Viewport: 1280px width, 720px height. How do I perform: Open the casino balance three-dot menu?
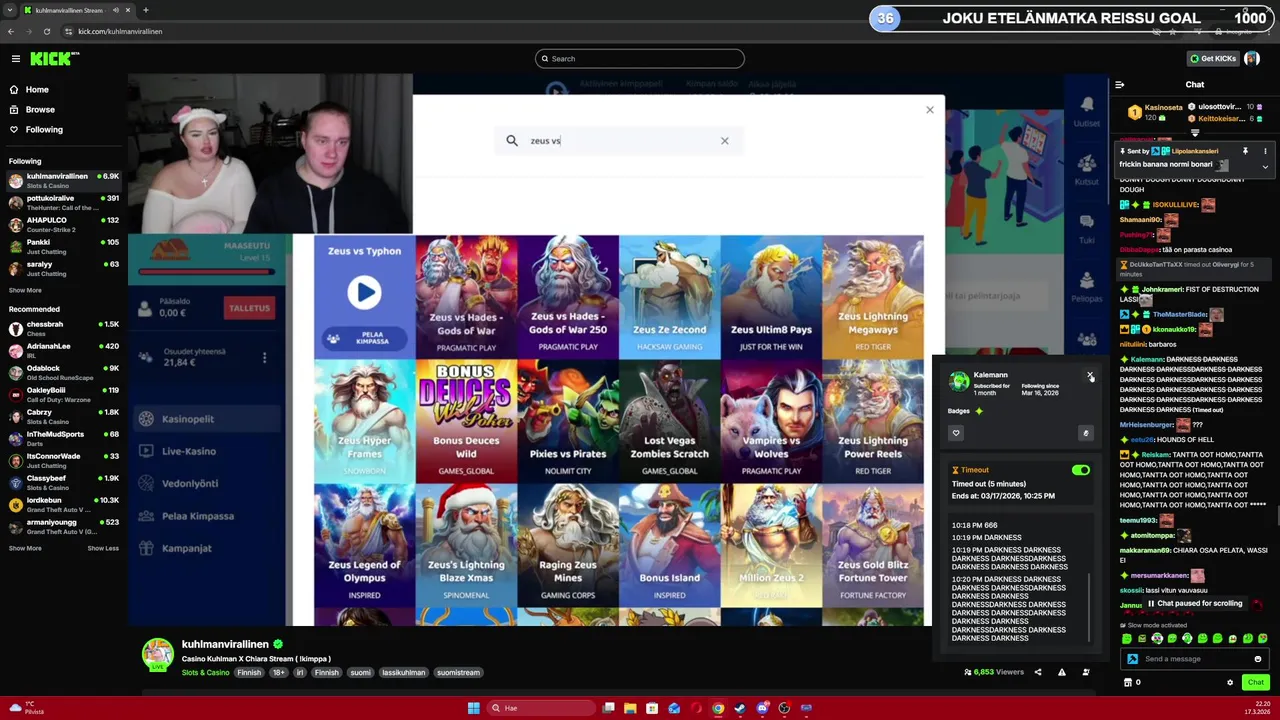(264, 357)
